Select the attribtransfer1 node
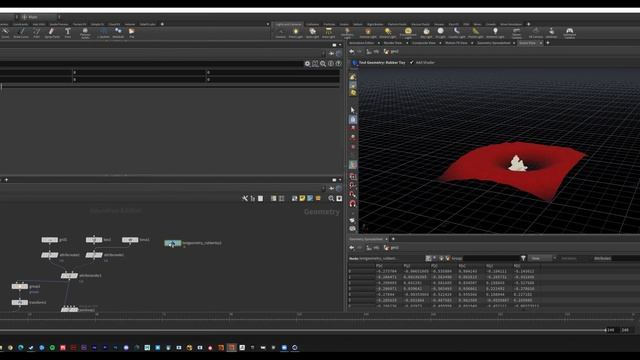Screen dimensions: 640x360 pyautogui.click(x=69, y=276)
